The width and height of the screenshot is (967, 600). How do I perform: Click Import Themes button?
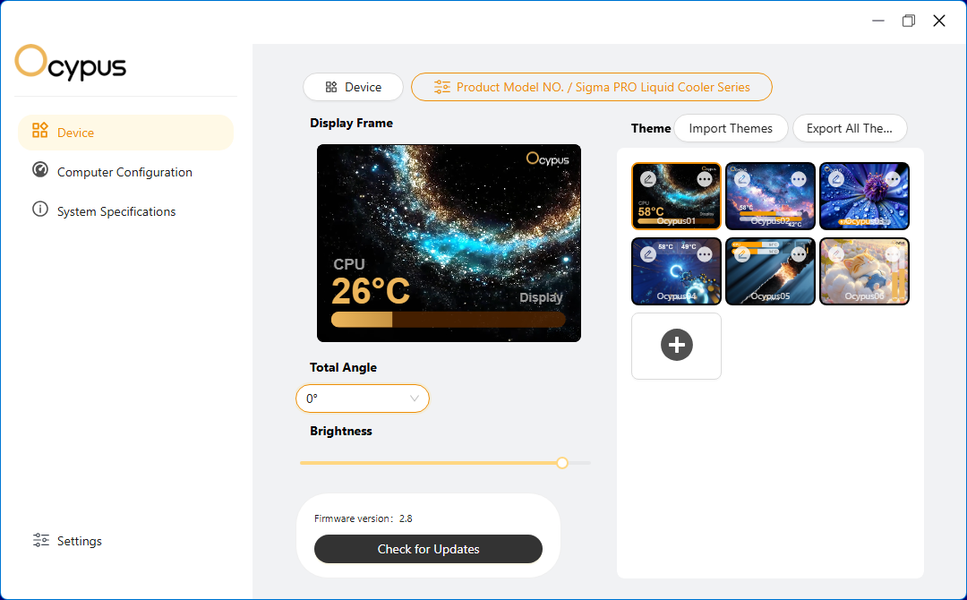click(x=731, y=128)
